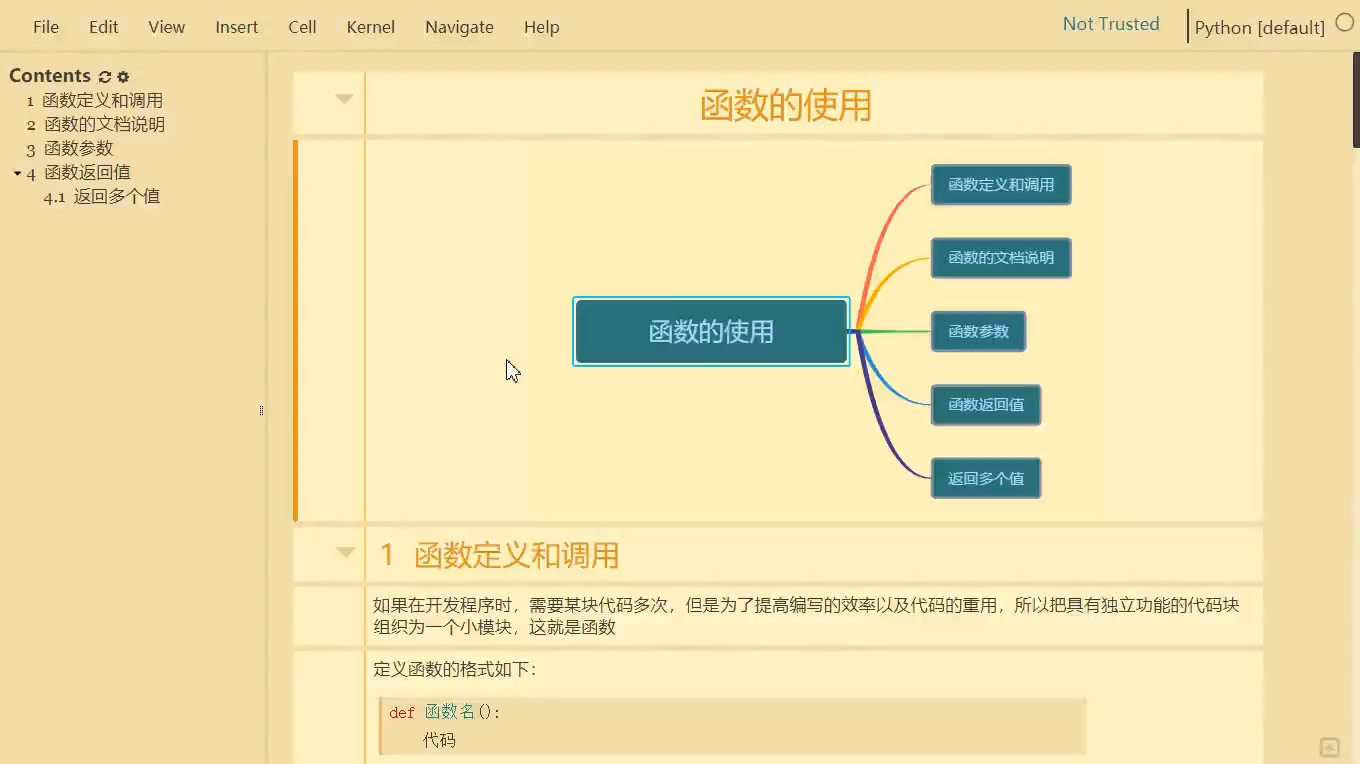Screen dimensions: 1360x764
Task: Open the Cell menu
Action: (x=302, y=27)
